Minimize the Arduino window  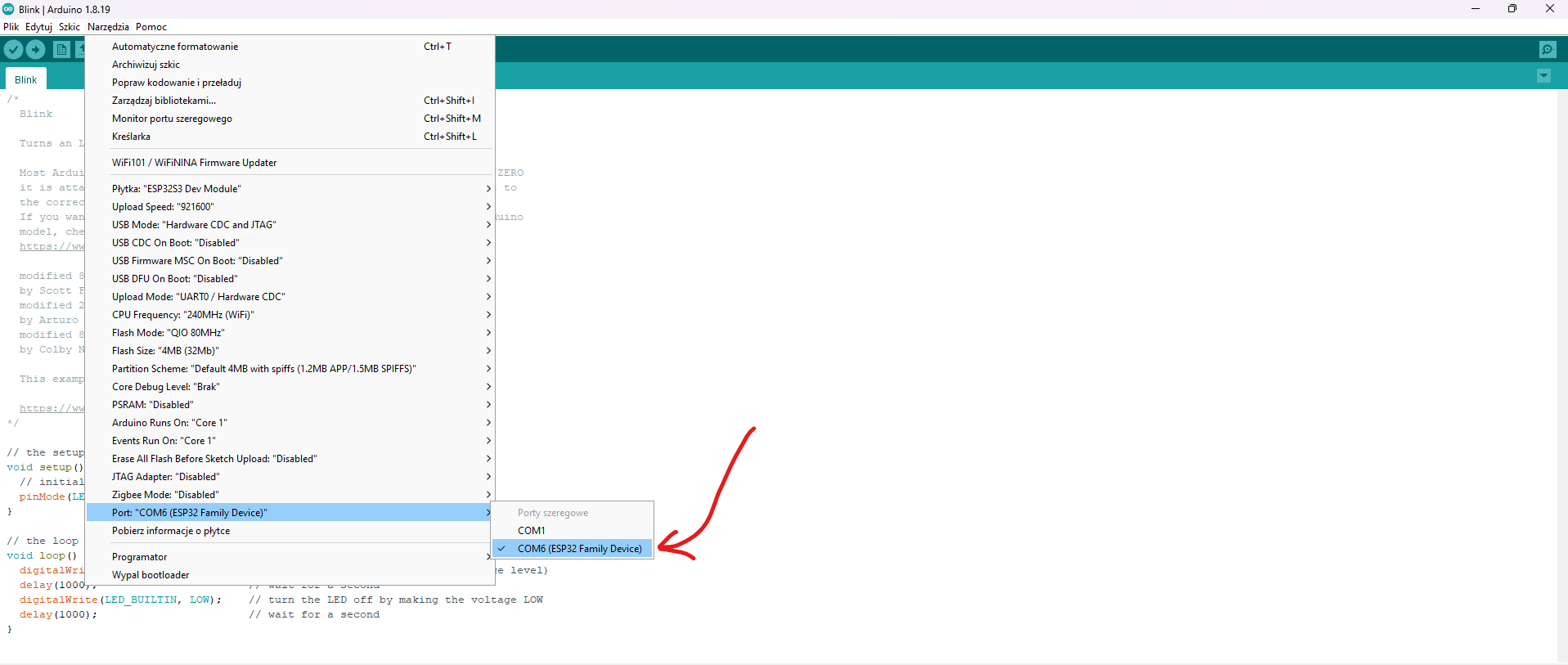1476,9
